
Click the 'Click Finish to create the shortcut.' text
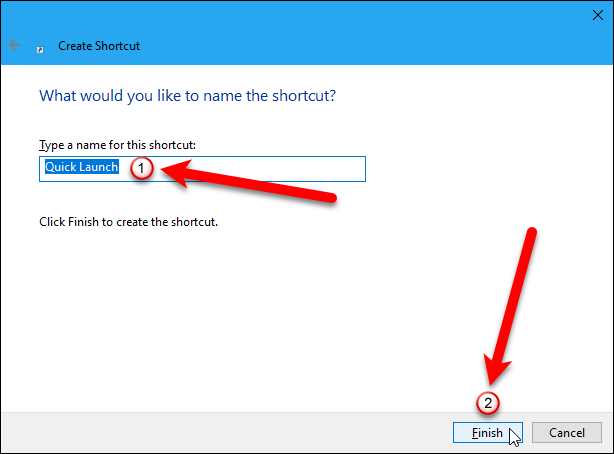coord(128,222)
